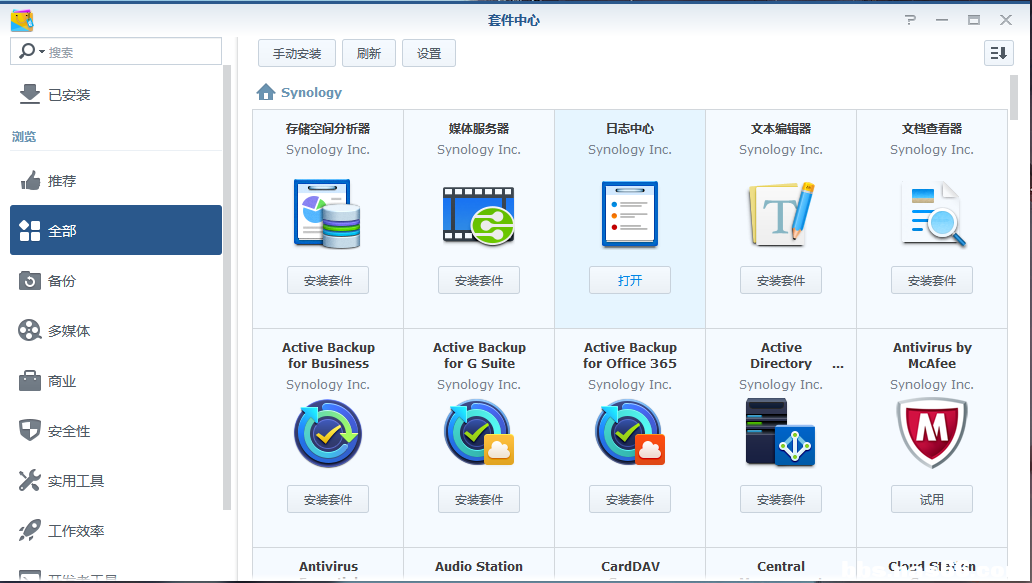The height and width of the screenshot is (583, 1032).
Task: Install Active Backup for G Suite package
Action: pos(478,499)
